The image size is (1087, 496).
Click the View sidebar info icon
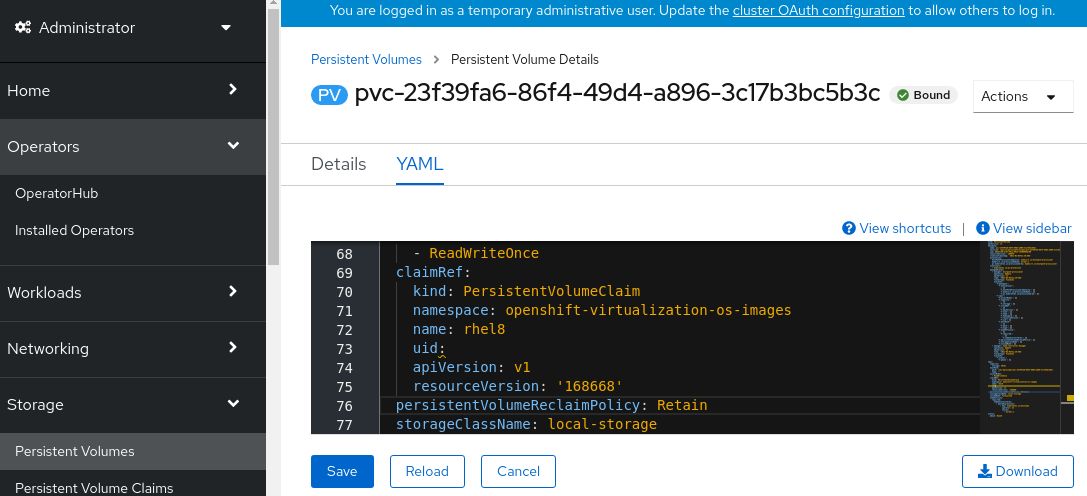click(x=982, y=228)
